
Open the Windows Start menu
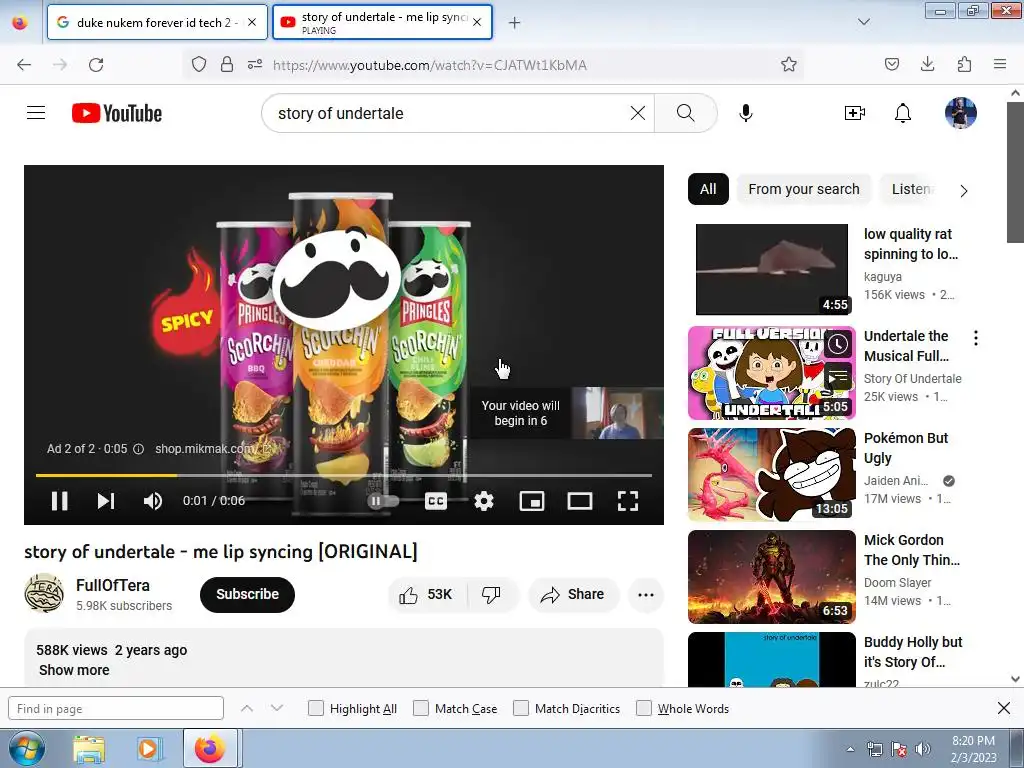25,749
